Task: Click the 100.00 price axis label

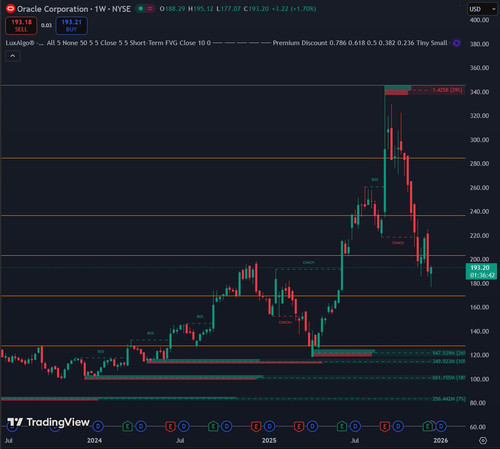Action: pos(479,379)
